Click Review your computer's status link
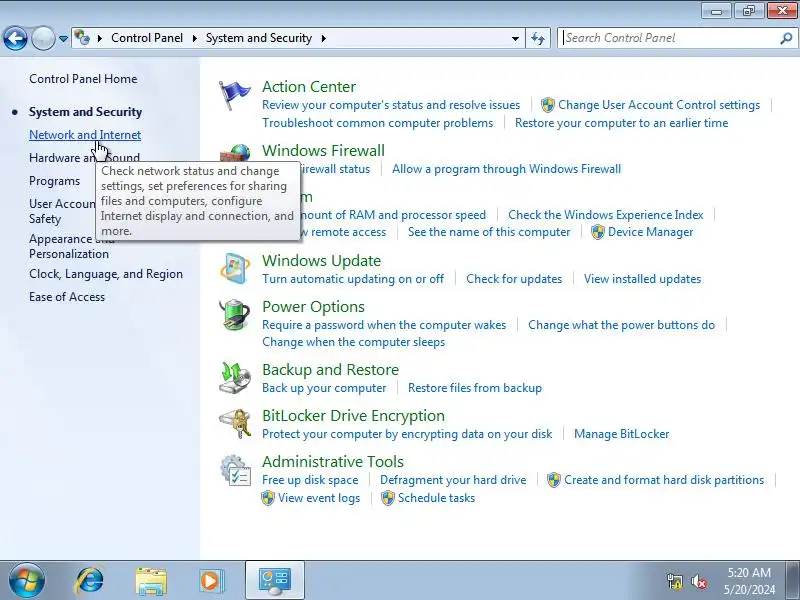Viewport: 800px width, 600px height. [391, 105]
